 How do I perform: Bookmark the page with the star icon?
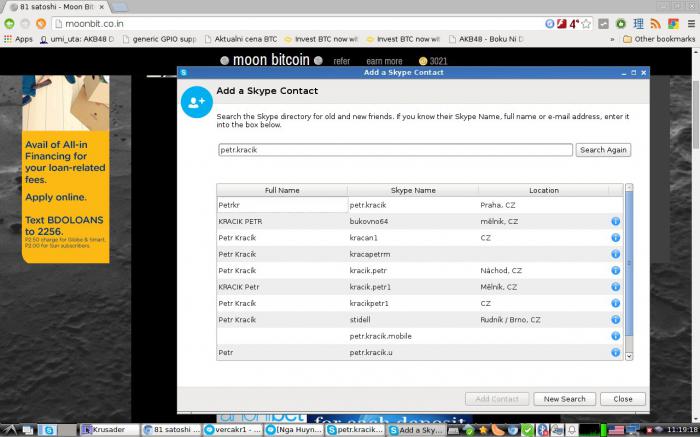pyautogui.click(x=586, y=24)
